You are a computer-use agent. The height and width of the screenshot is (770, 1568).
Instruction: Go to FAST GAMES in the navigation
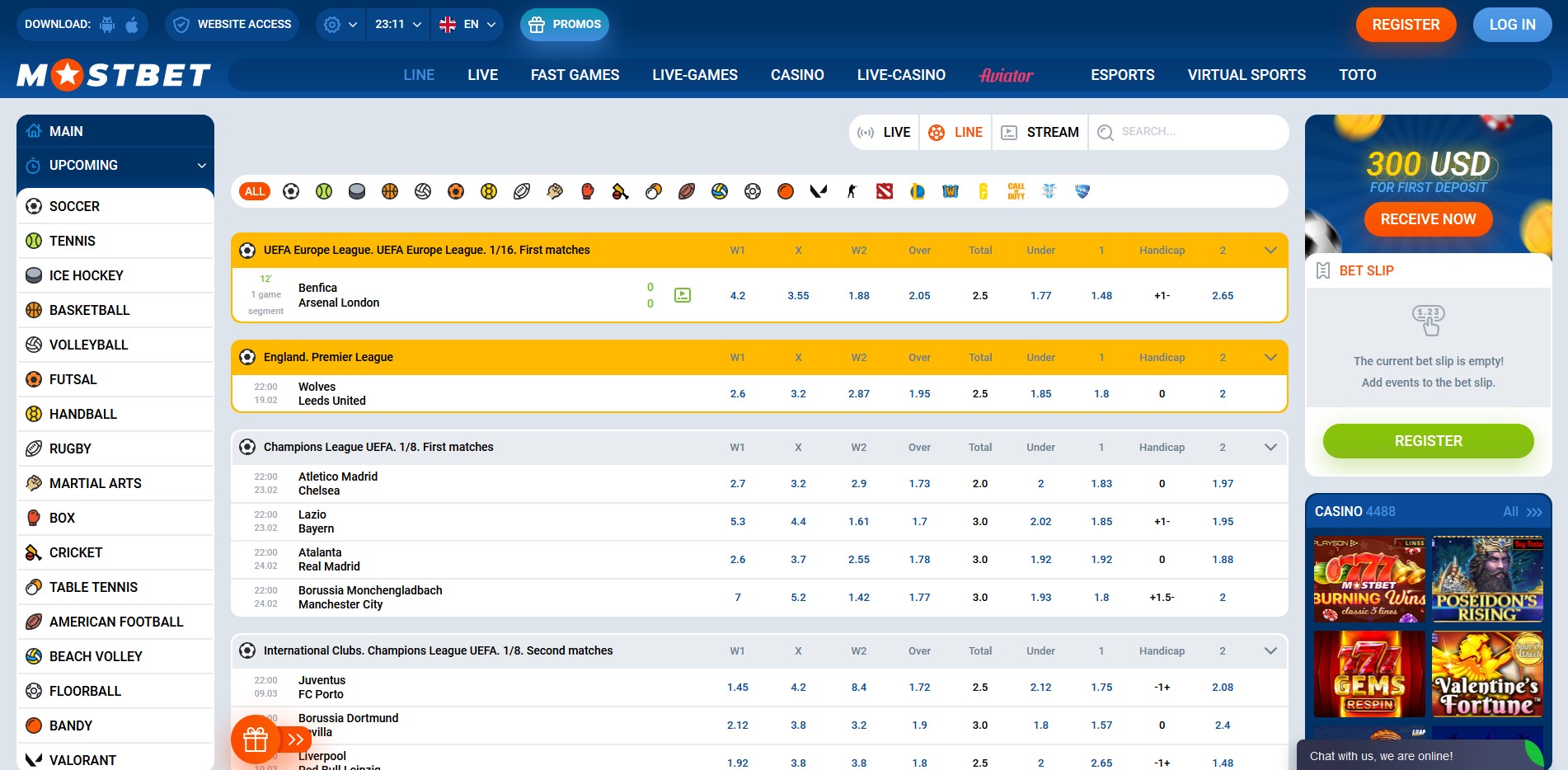[x=575, y=75]
